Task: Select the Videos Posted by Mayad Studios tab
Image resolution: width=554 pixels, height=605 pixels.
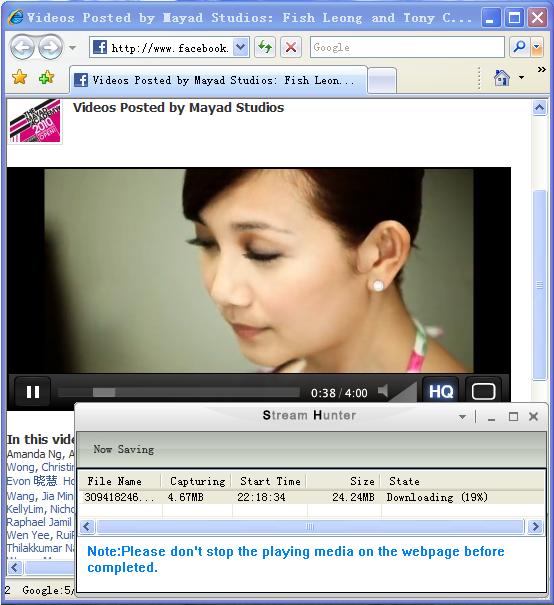Action: point(218,80)
